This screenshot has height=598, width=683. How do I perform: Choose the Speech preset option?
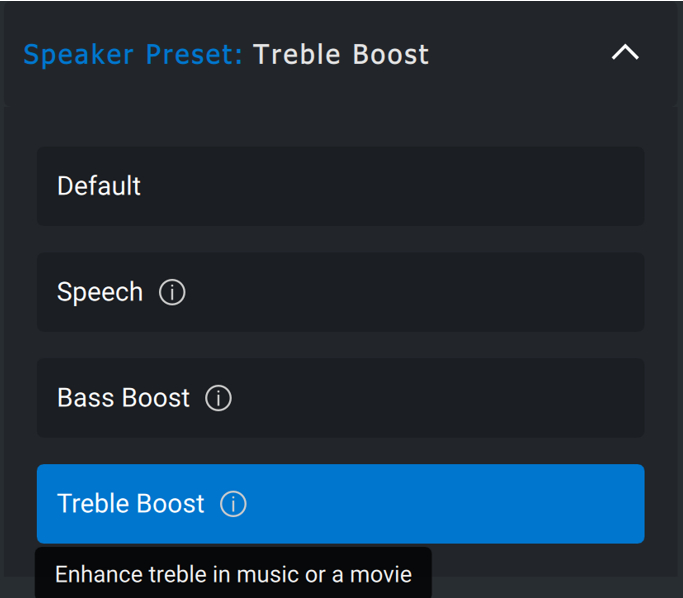click(340, 292)
